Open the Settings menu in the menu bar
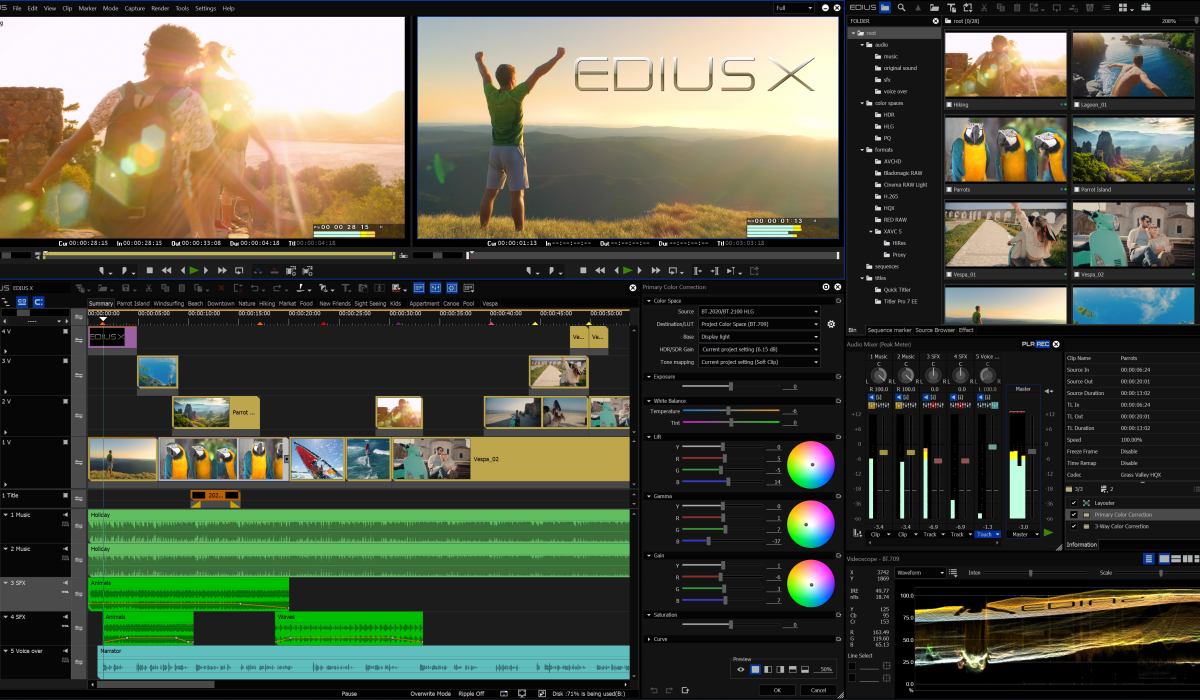Viewport: 1200px width, 700px height. coord(205,8)
